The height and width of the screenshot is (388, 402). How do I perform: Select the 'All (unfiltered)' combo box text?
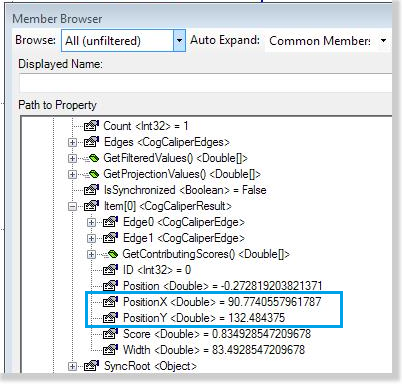click(103, 41)
